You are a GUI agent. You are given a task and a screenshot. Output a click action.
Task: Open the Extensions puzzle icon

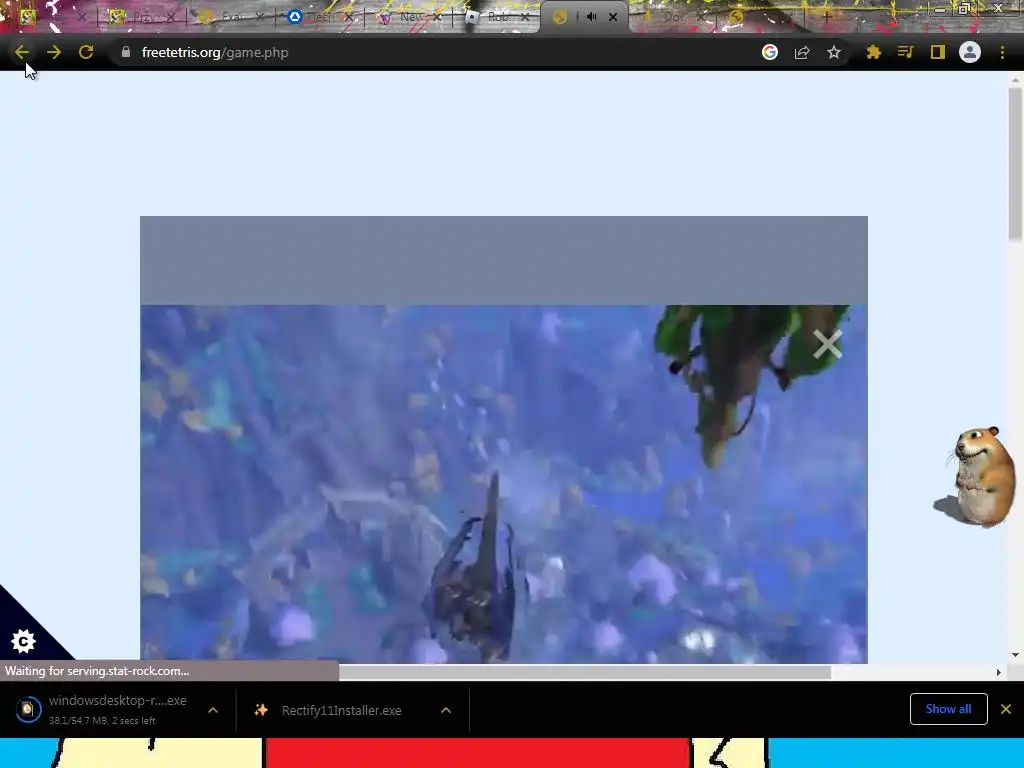874,52
